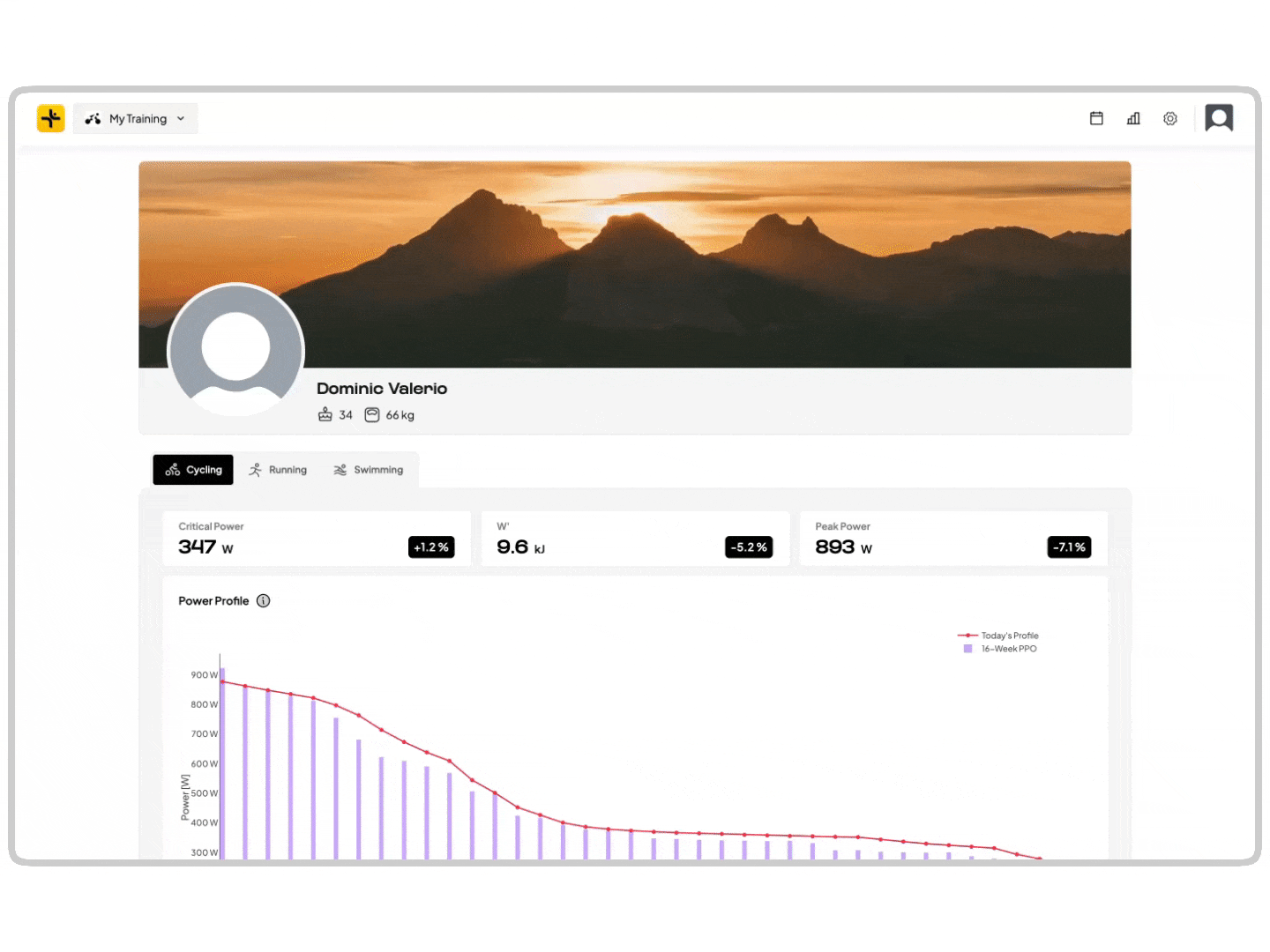Click the -7.1% Peak Power badge
This screenshot has height=952, width=1270.
pyautogui.click(x=1069, y=547)
